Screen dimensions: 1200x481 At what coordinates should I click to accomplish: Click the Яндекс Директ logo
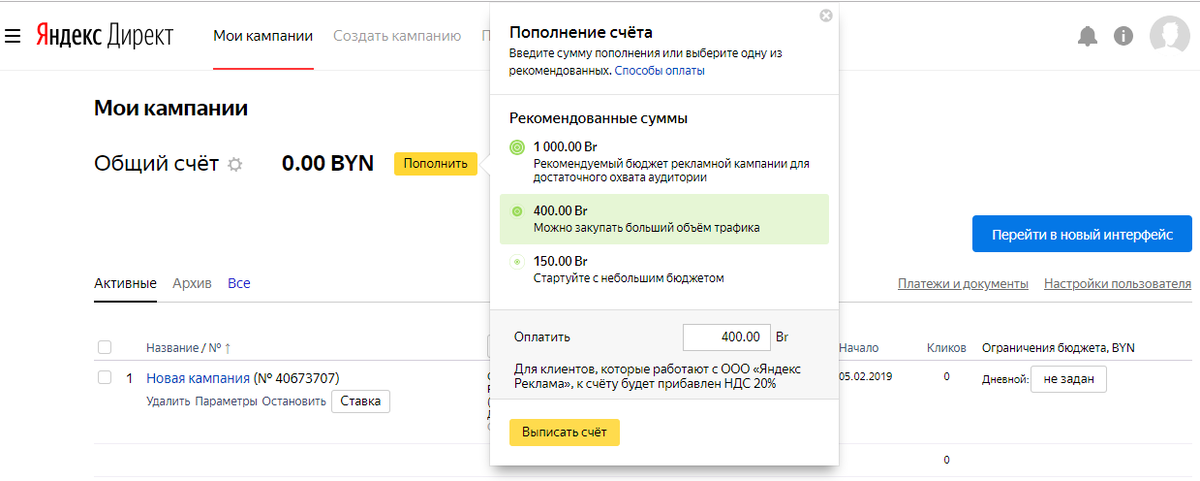coord(104,36)
